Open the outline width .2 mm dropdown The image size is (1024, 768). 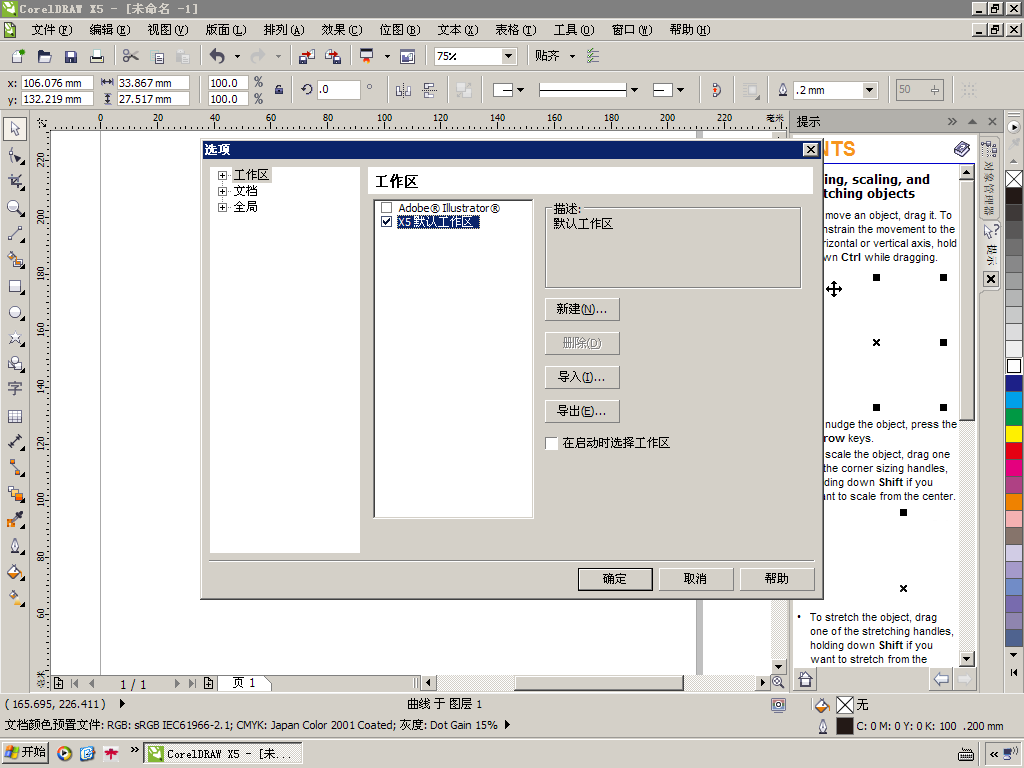[869, 90]
